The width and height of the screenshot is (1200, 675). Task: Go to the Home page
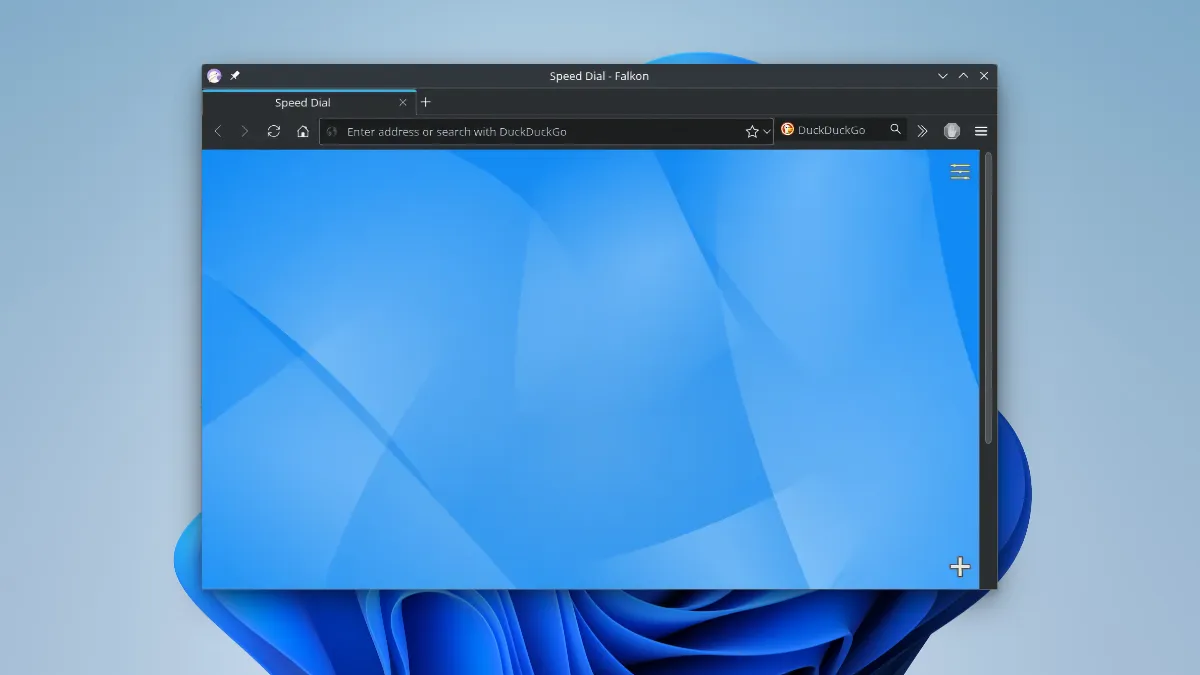(x=303, y=131)
